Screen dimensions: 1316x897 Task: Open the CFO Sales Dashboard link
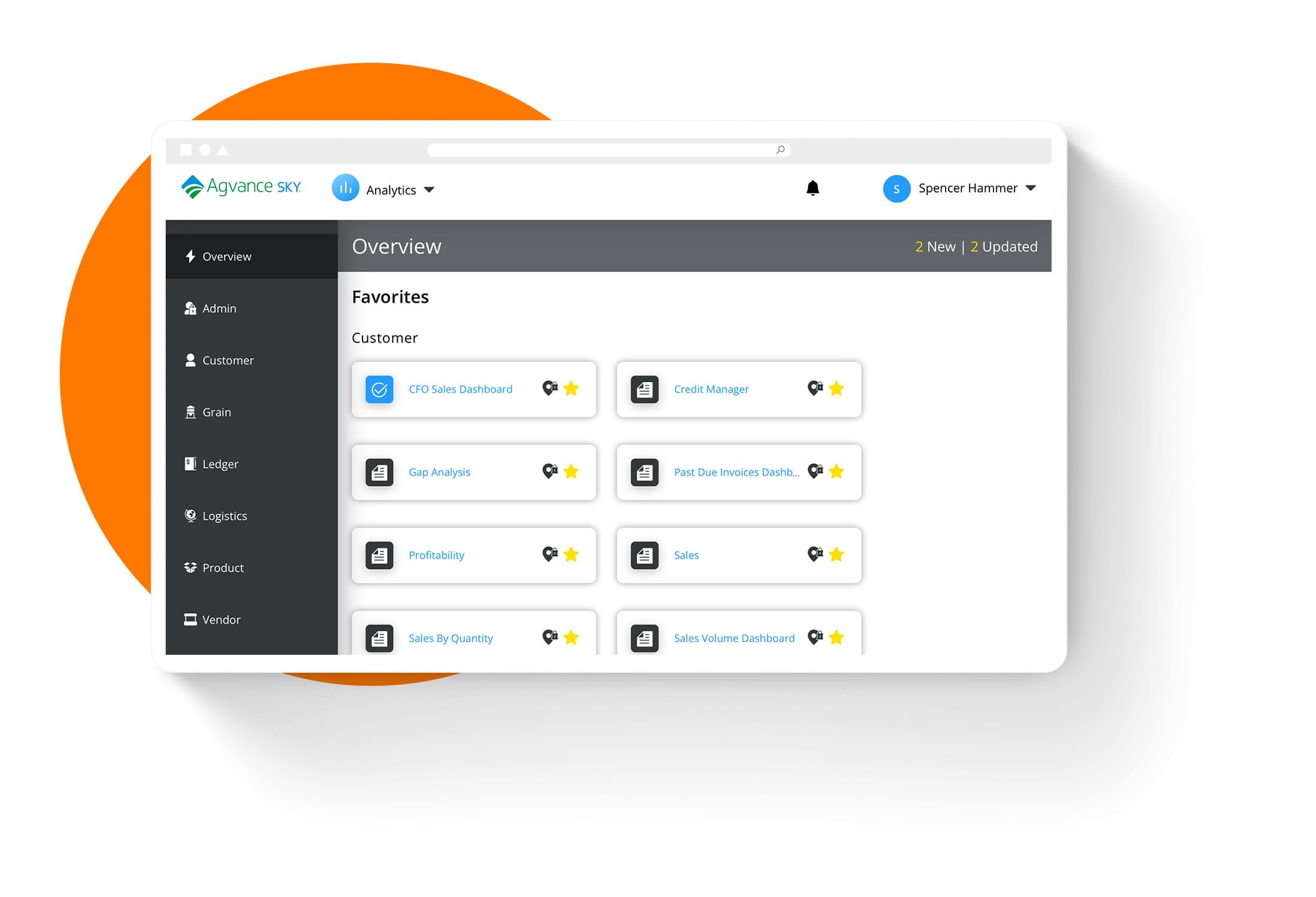point(461,389)
